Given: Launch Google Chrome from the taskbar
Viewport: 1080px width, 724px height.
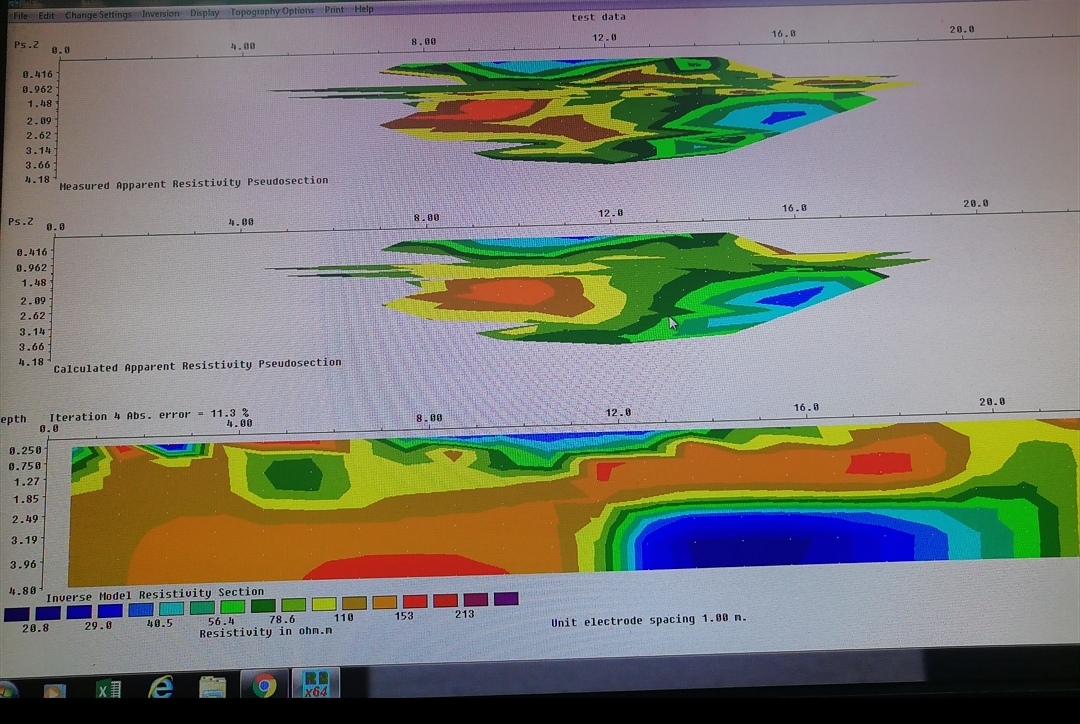Looking at the screenshot, I should click(264, 686).
